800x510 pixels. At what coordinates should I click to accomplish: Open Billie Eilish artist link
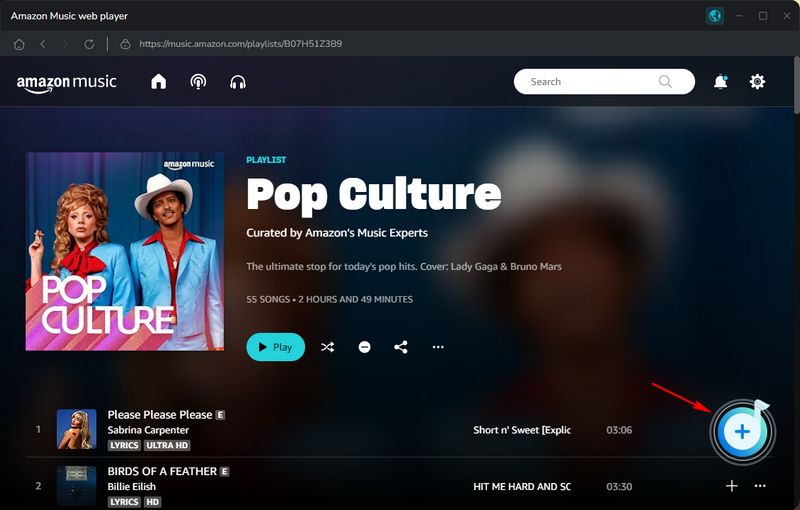134,486
